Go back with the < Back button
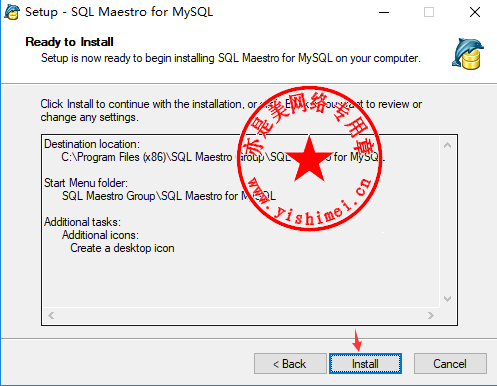Screen dimensions: 497x386 (290, 363)
